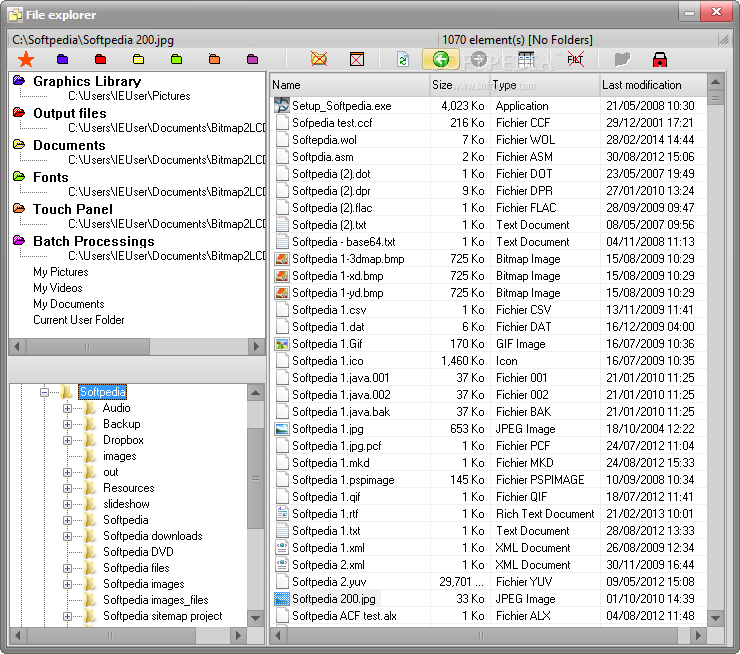The height and width of the screenshot is (654, 740).
Task: Go to My Documents
Action: coord(68,304)
